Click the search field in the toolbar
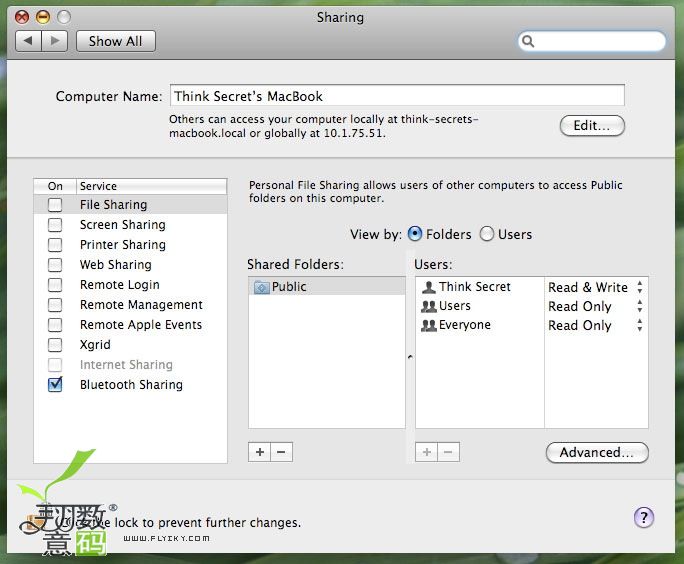 click(x=592, y=41)
